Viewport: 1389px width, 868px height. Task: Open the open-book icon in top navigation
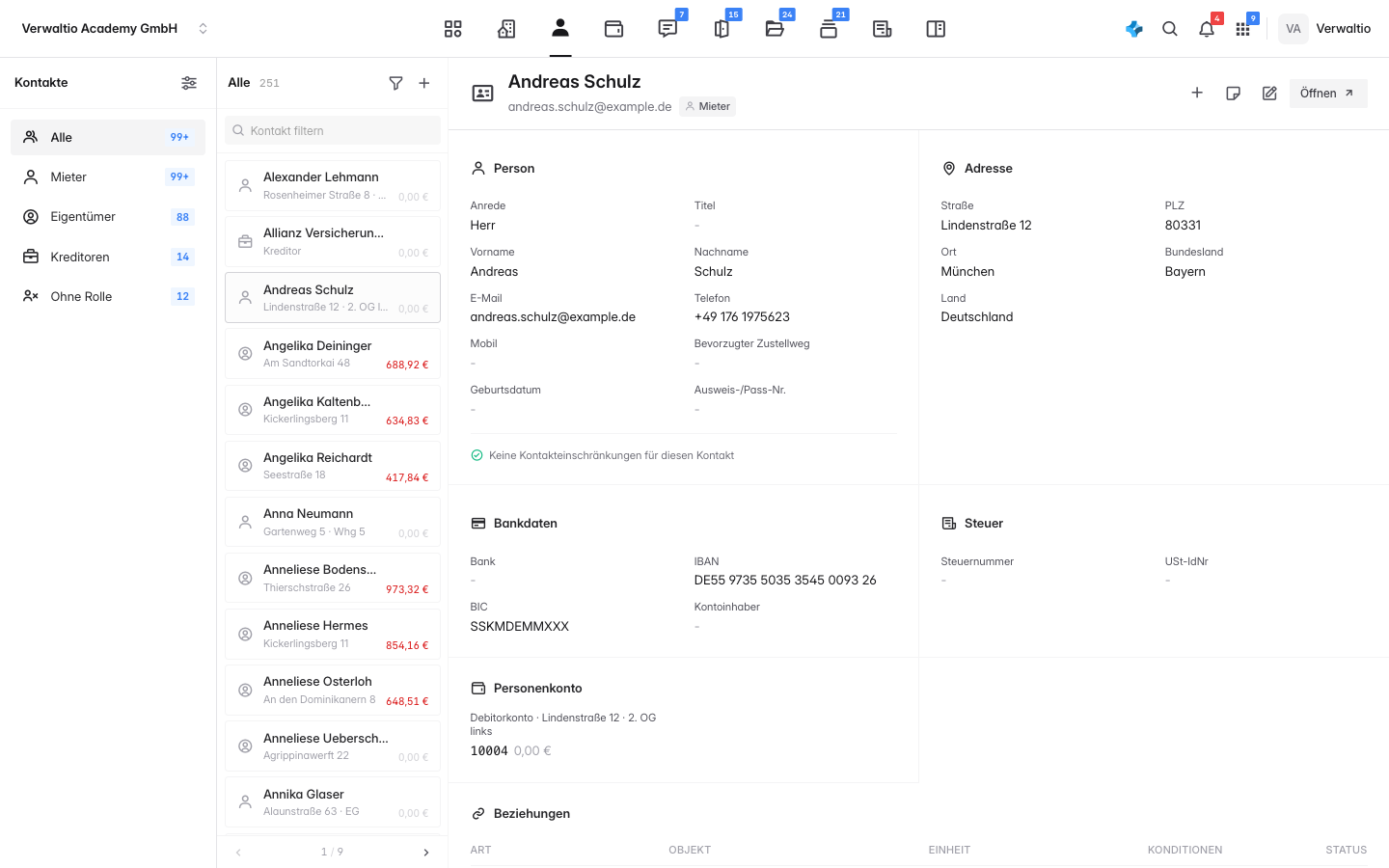[936, 29]
